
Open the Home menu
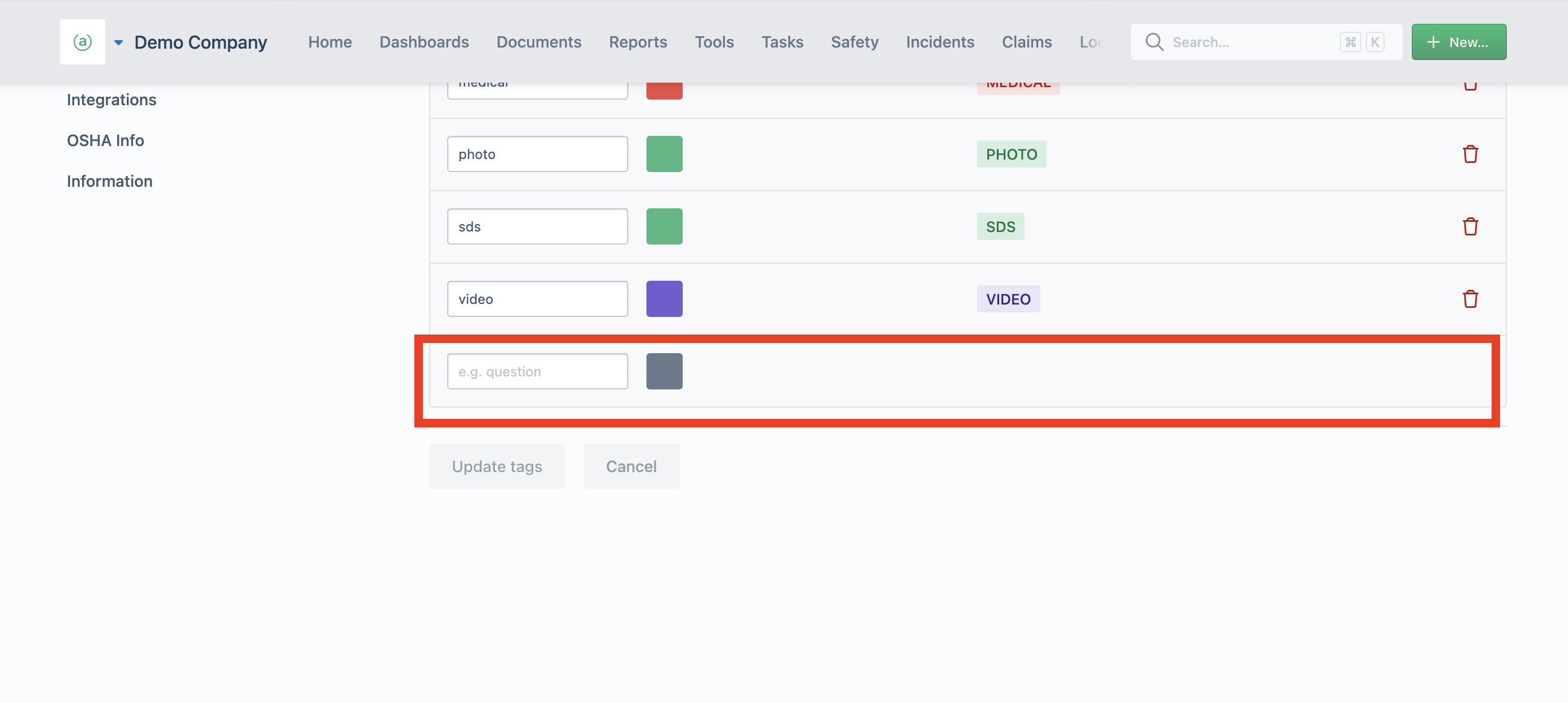pos(330,42)
